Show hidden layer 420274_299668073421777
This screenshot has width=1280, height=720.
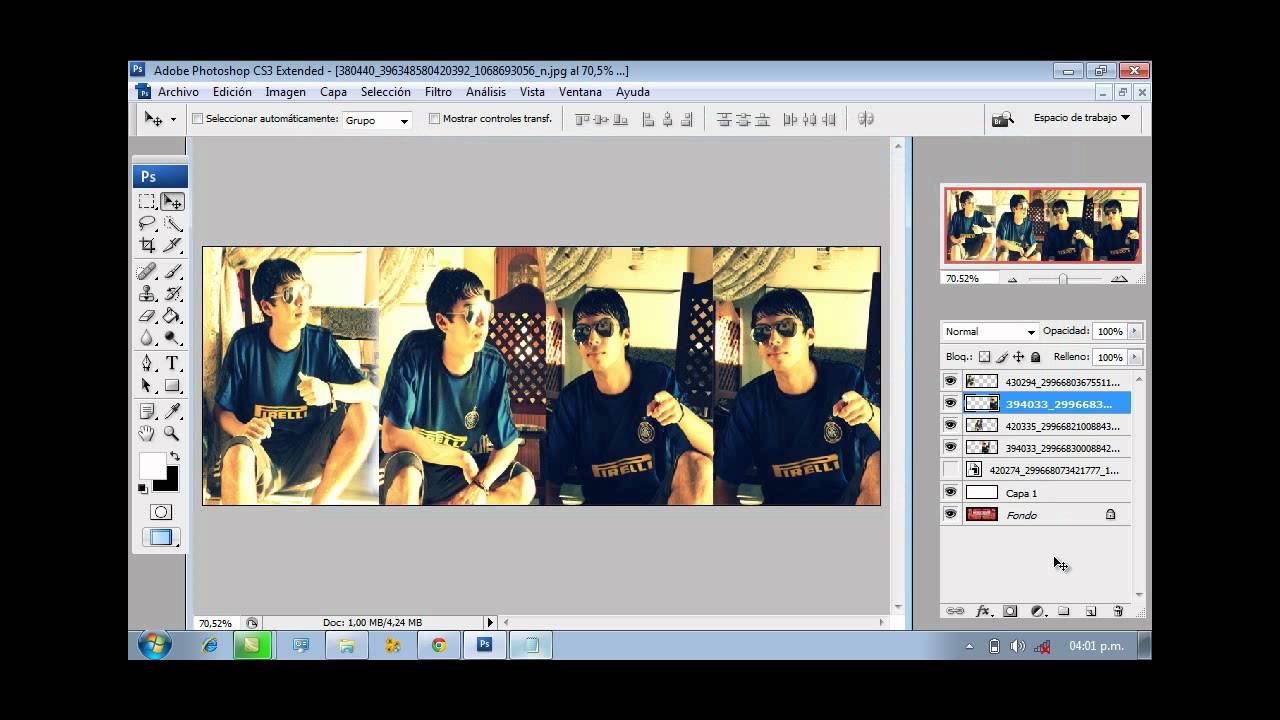pos(950,469)
